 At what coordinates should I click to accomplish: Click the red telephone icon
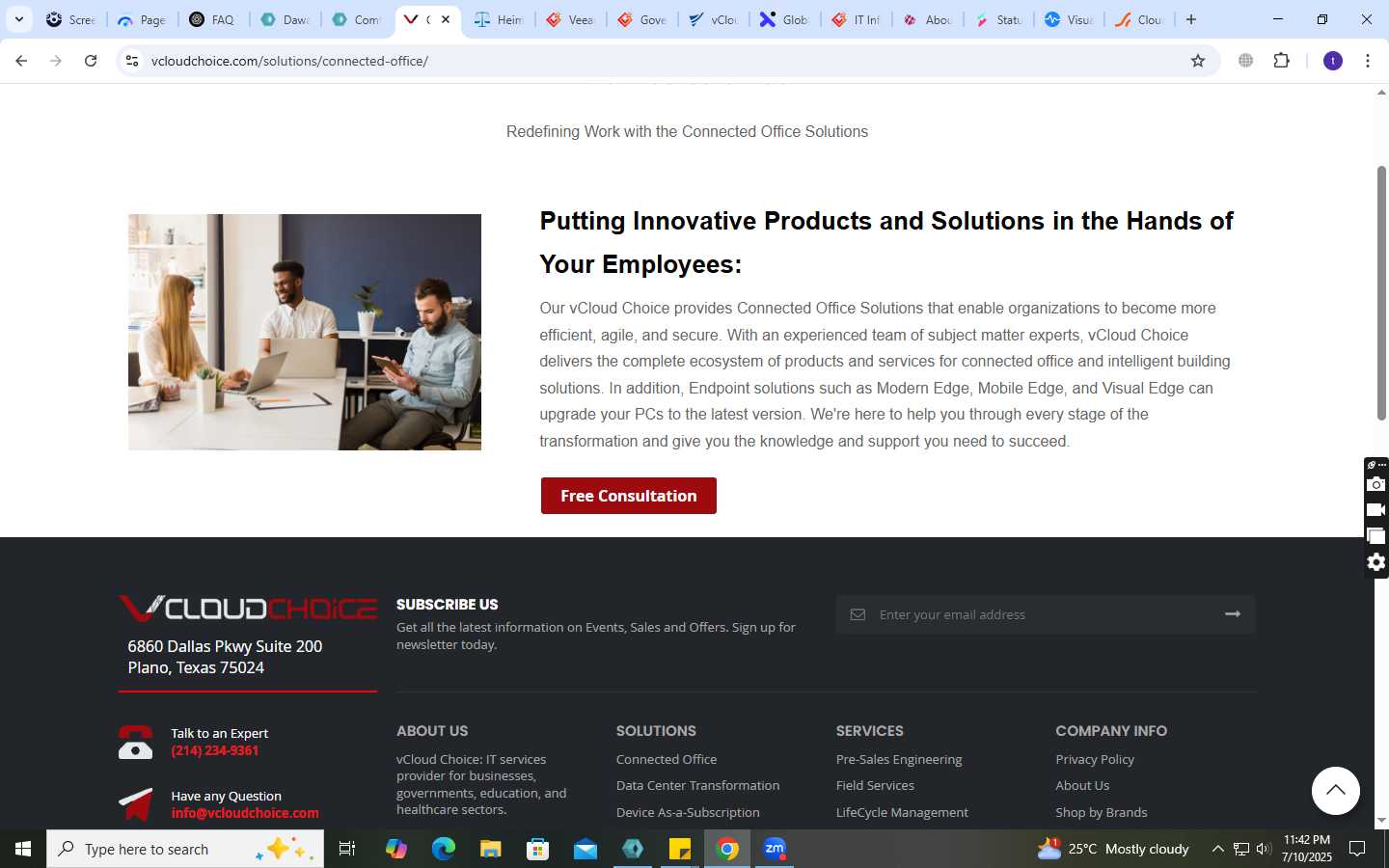135,742
